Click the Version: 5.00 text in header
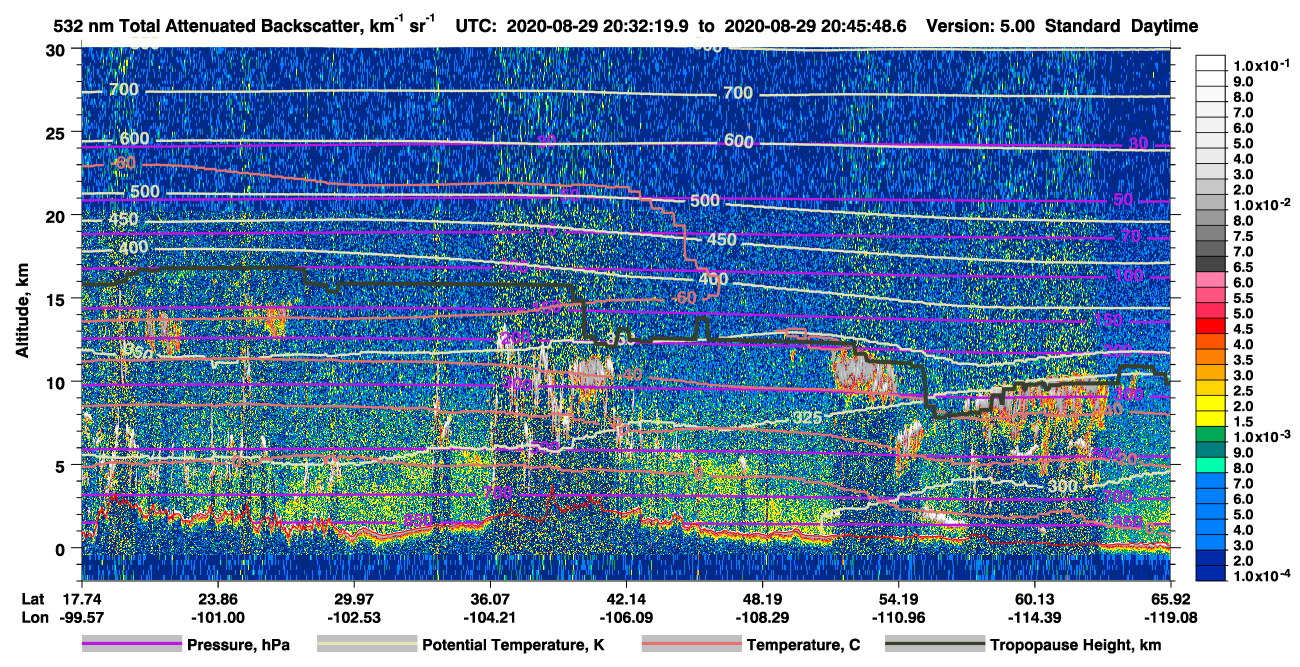This screenshot has height=667, width=1300. click(981, 27)
